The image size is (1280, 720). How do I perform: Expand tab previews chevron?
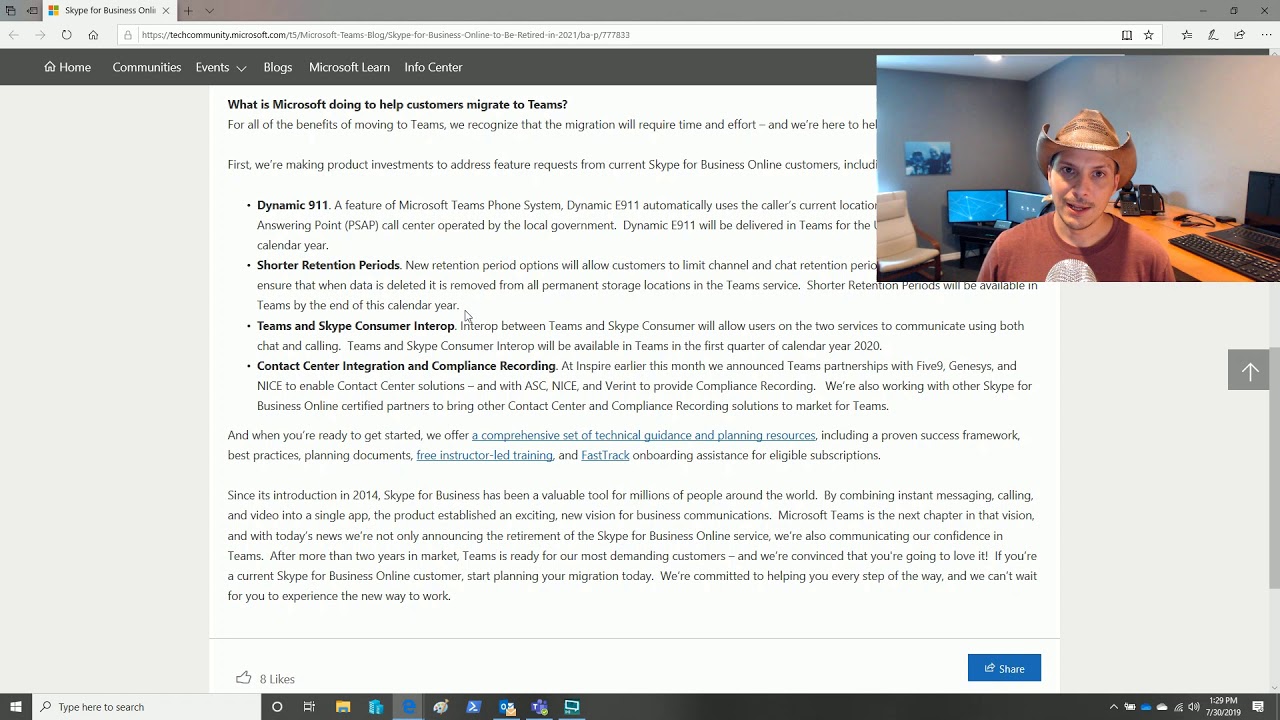pyautogui.click(x=209, y=11)
